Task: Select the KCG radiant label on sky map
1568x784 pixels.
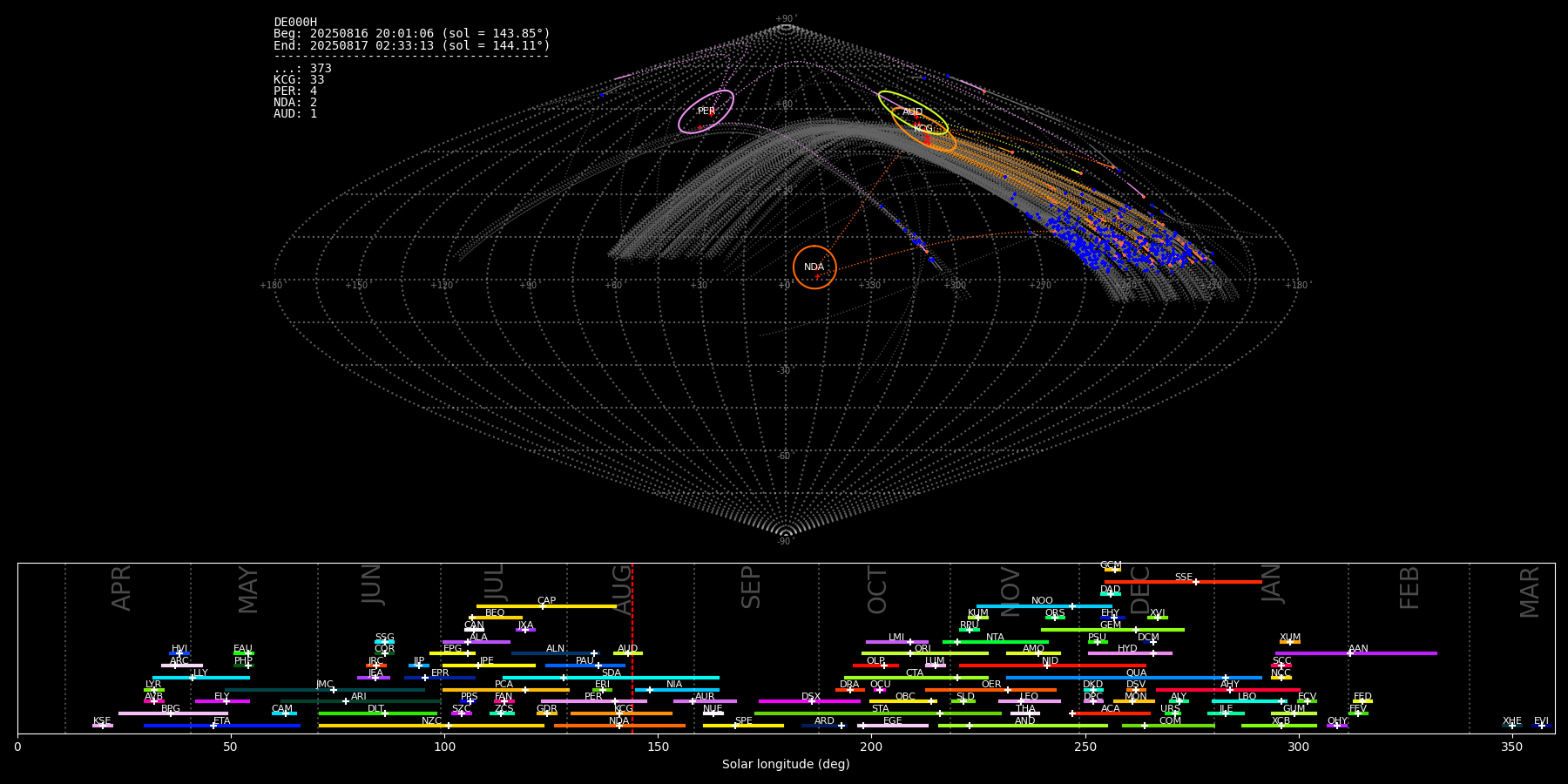Action: (923, 129)
